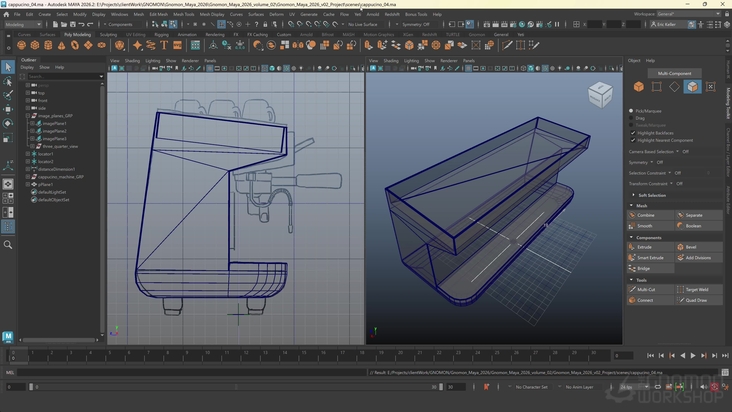Choose the Rotate tool in the toolbox
Viewport: 732px width, 412px height.
(8, 124)
